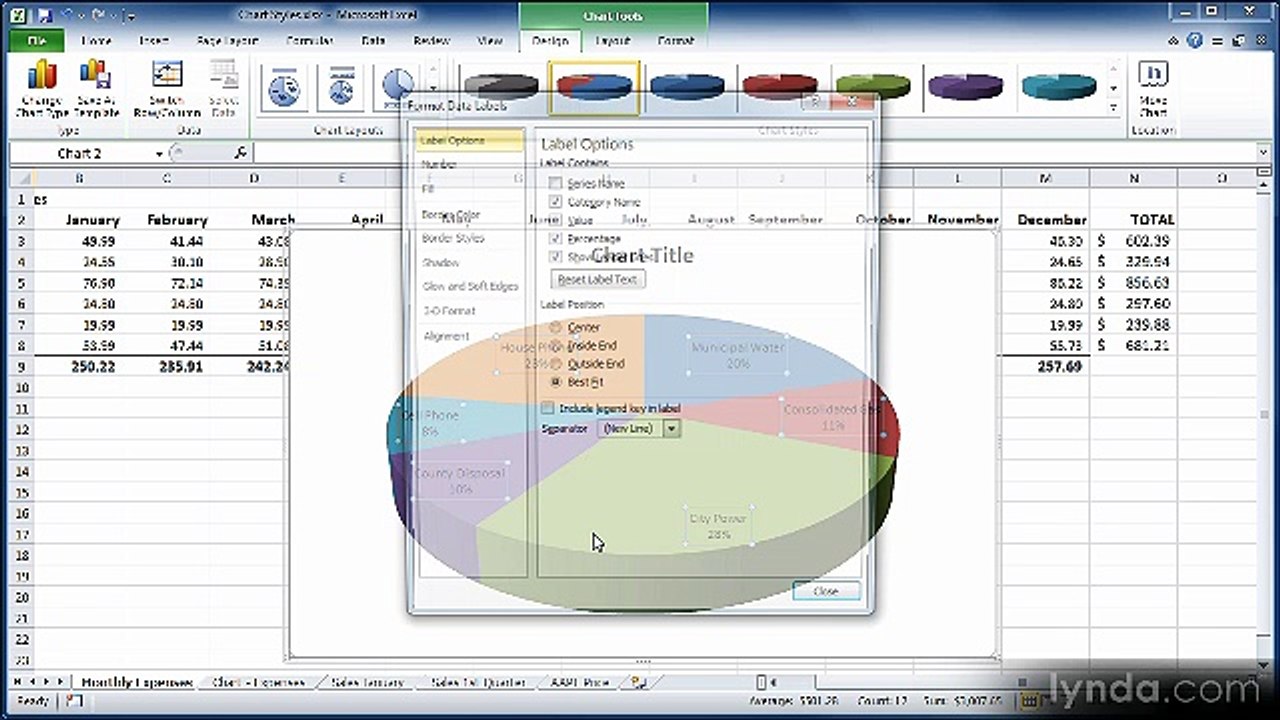Click the Format Data Labels help button
Viewport: 1280px width, 720px height.
pos(816,102)
